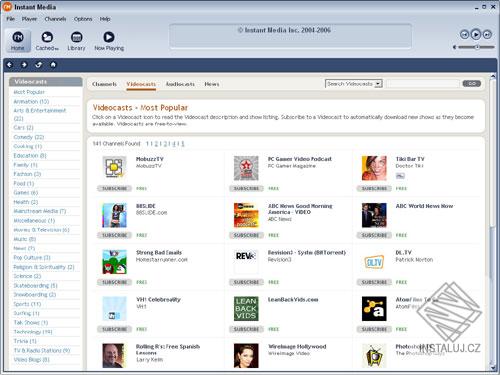Open the Search Videocasts dropdown

click(354, 84)
